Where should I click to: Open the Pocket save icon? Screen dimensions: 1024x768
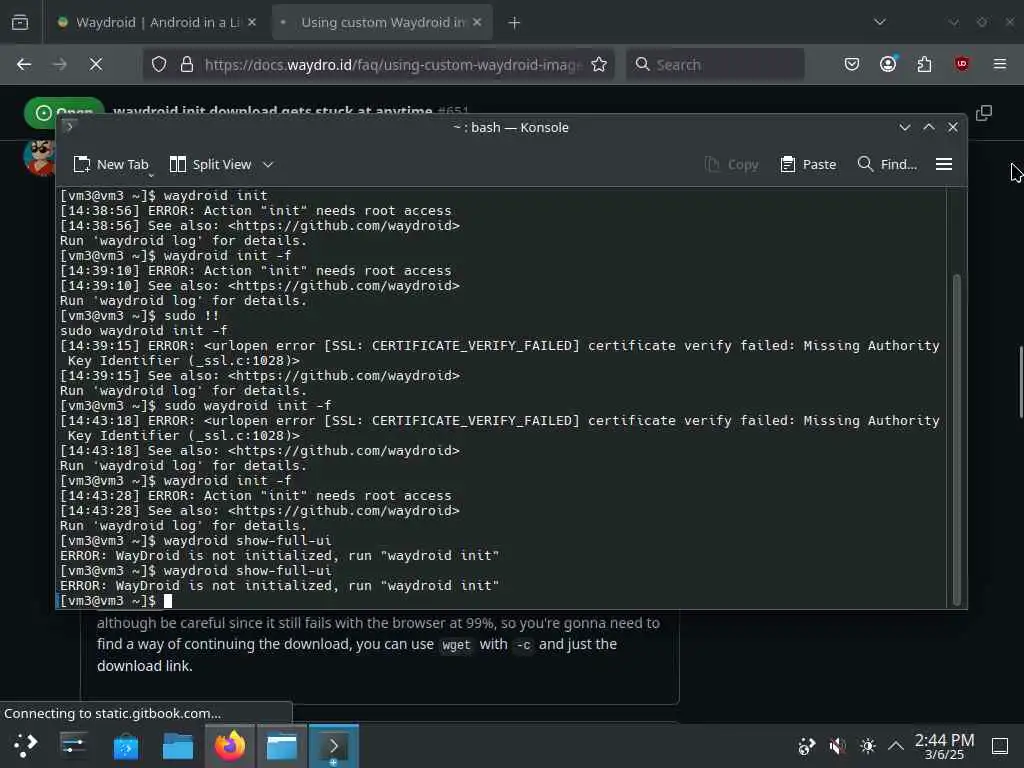tap(852, 64)
